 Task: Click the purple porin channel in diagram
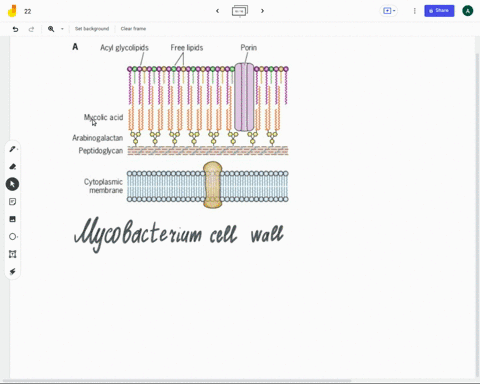pyautogui.click(x=245, y=97)
